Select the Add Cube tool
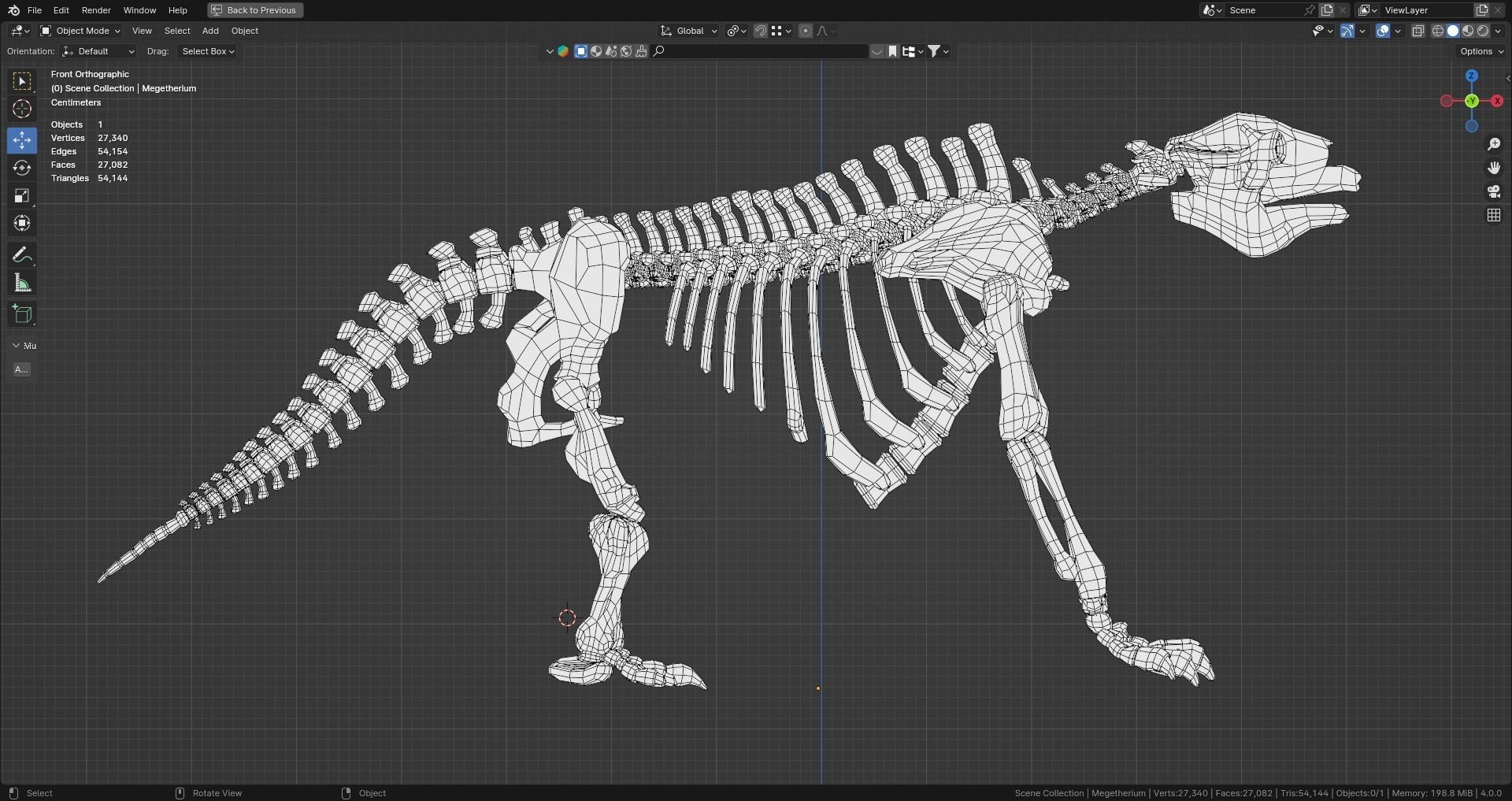Image resolution: width=1512 pixels, height=801 pixels. click(22, 314)
